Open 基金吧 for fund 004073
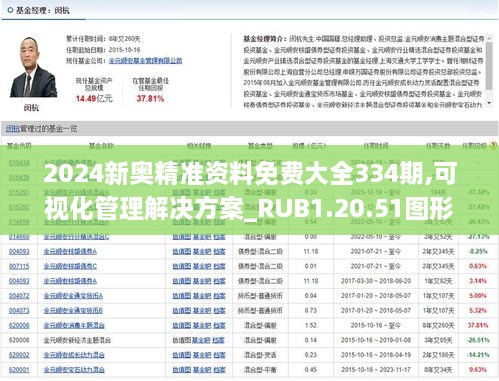 [202, 311]
